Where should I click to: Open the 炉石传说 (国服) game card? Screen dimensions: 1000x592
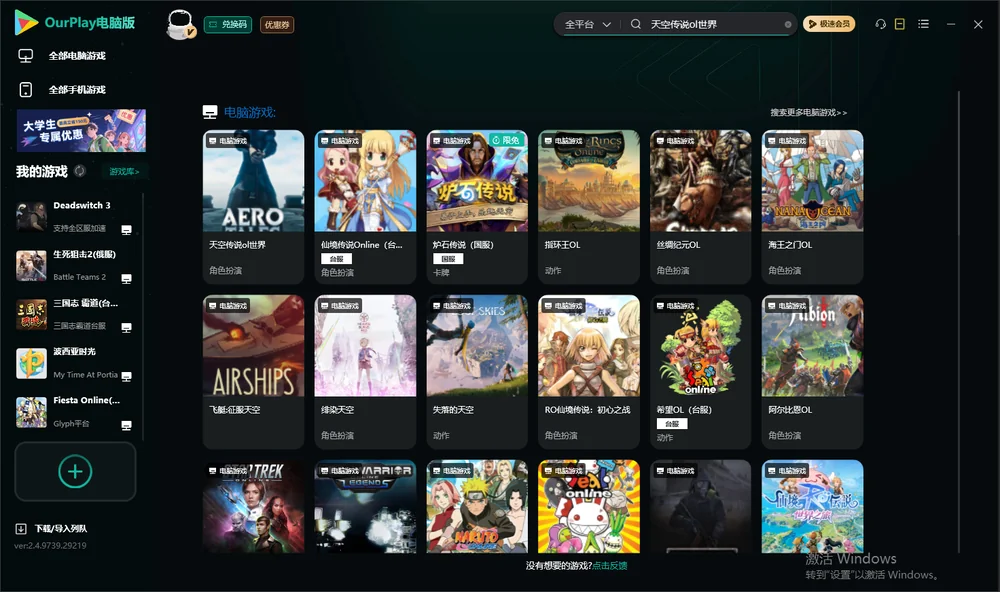point(477,207)
